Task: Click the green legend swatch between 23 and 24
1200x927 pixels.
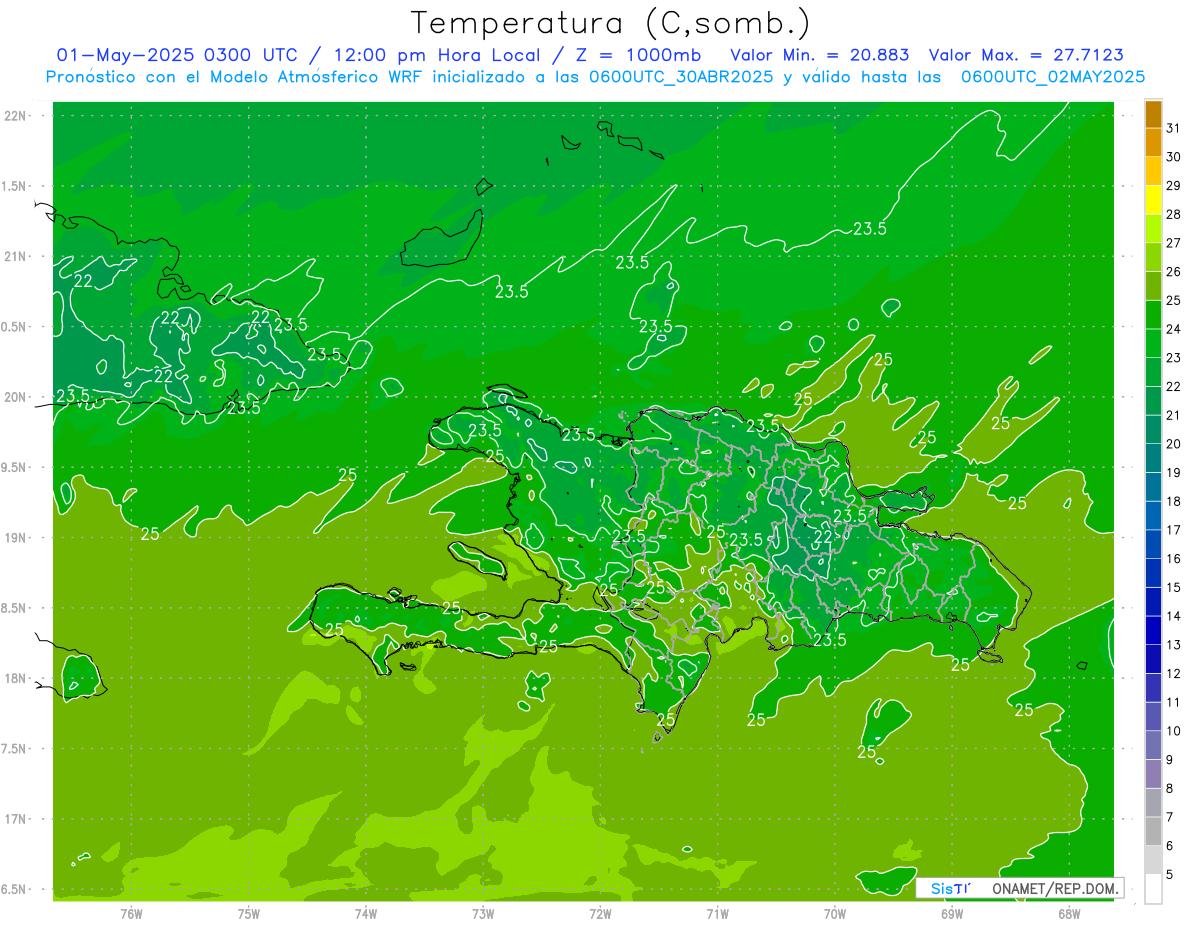Action: pos(1153,344)
